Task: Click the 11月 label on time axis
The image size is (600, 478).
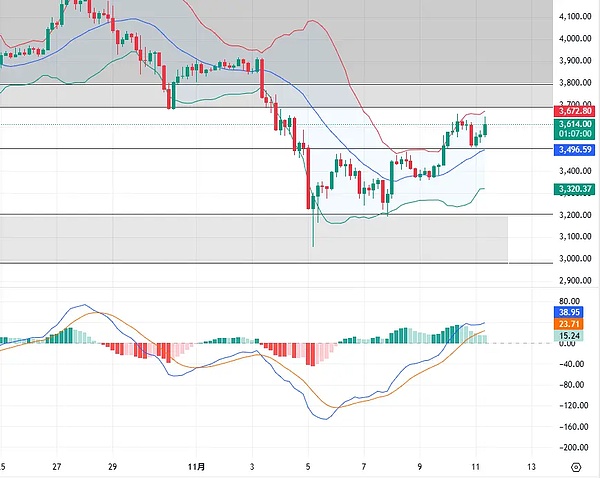Action: (197, 466)
